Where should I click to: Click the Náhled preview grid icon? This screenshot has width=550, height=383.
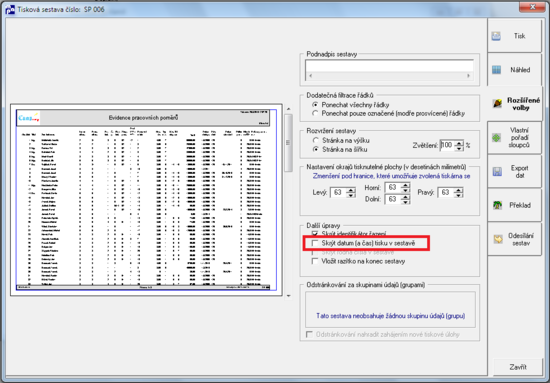[x=496, y=70]
